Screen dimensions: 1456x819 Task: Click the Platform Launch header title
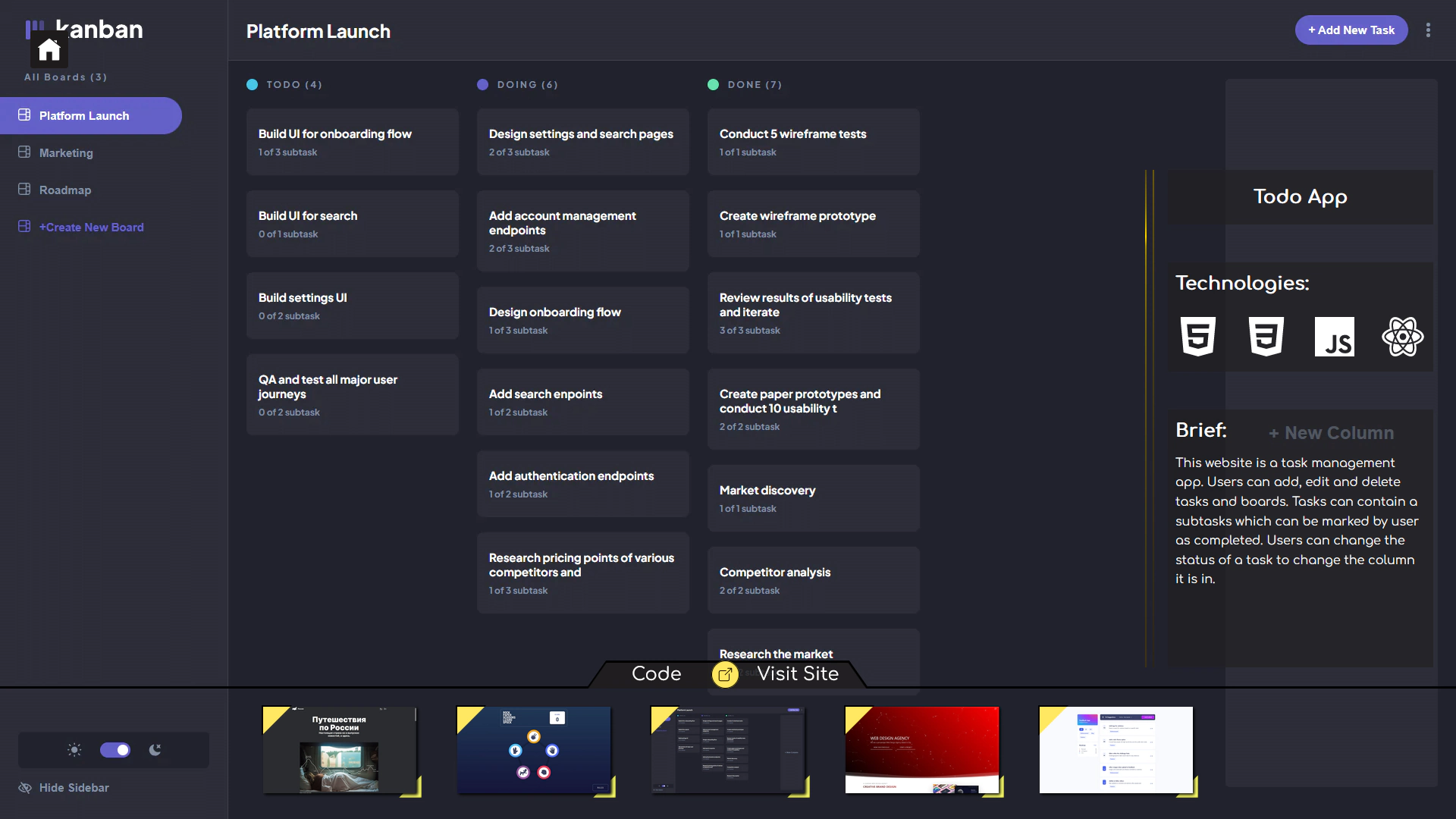click(318, 31)
